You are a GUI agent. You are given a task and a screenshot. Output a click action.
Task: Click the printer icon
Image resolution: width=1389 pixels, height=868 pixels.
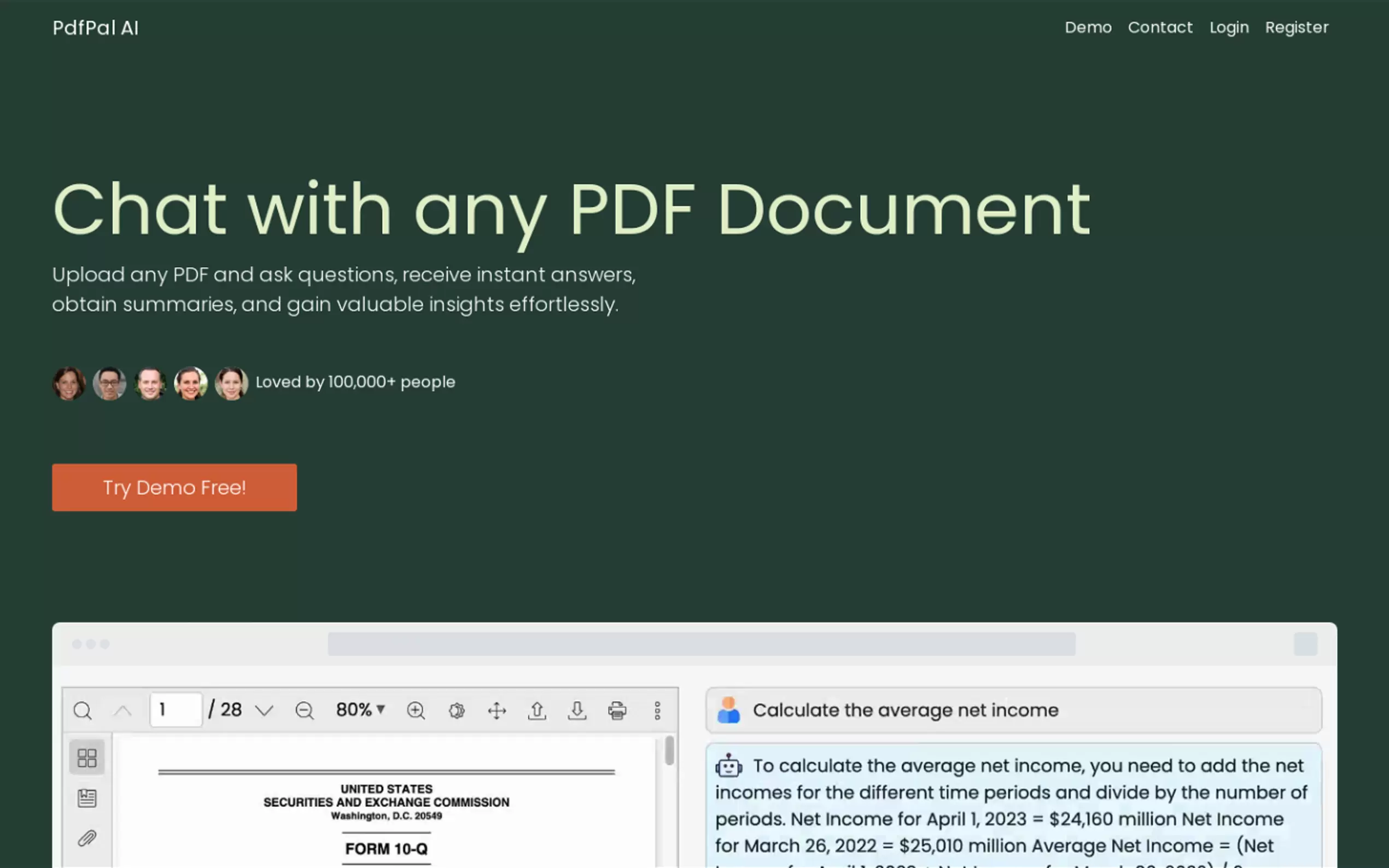coord(617,711)
